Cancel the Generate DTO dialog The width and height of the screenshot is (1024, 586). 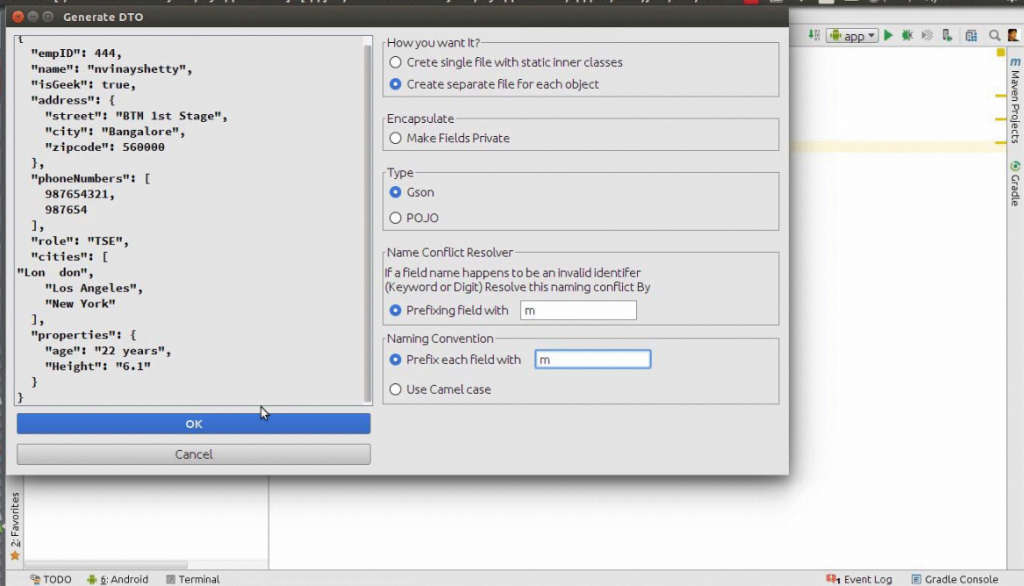193,453
